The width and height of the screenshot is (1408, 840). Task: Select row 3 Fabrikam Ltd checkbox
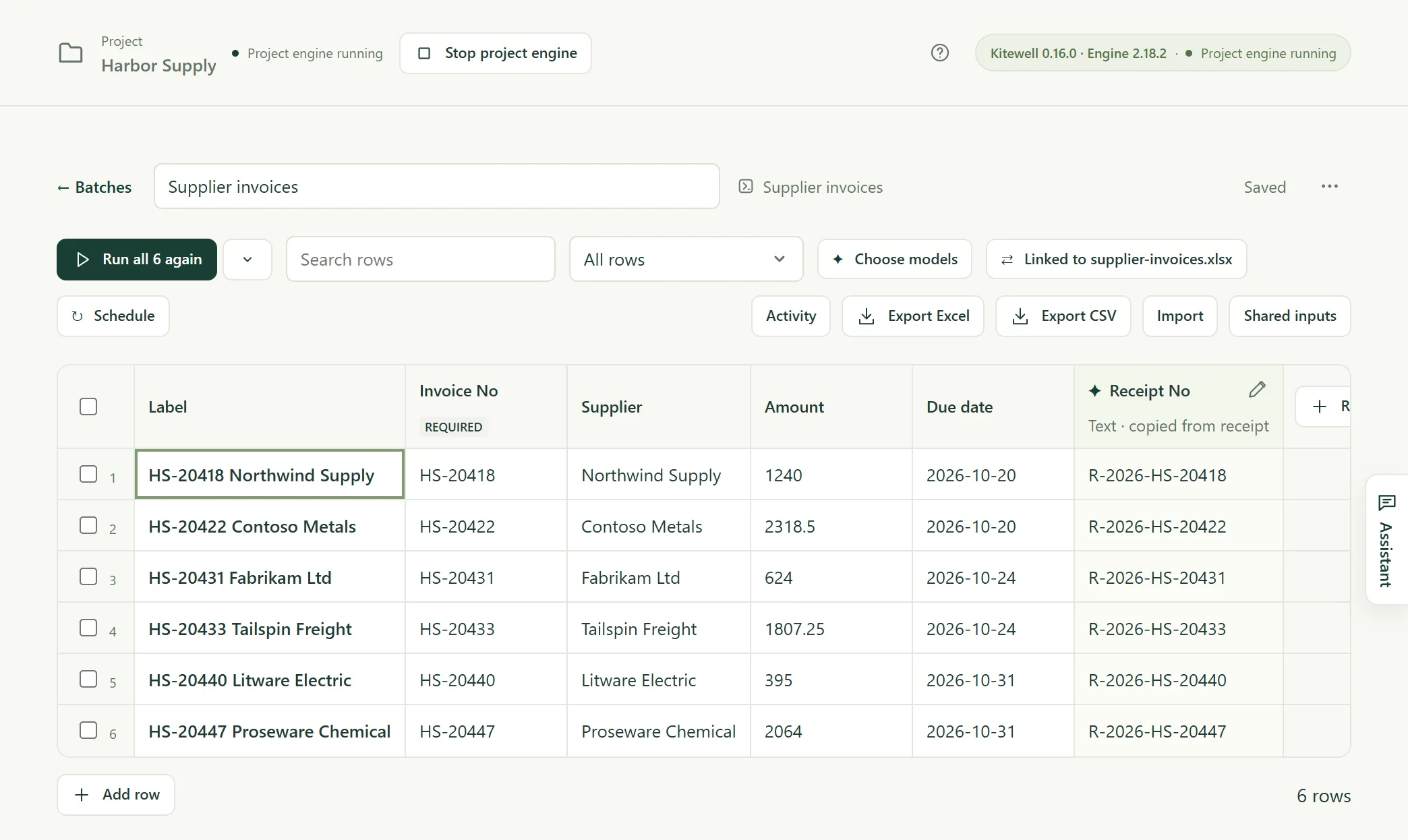coord(88,576)
